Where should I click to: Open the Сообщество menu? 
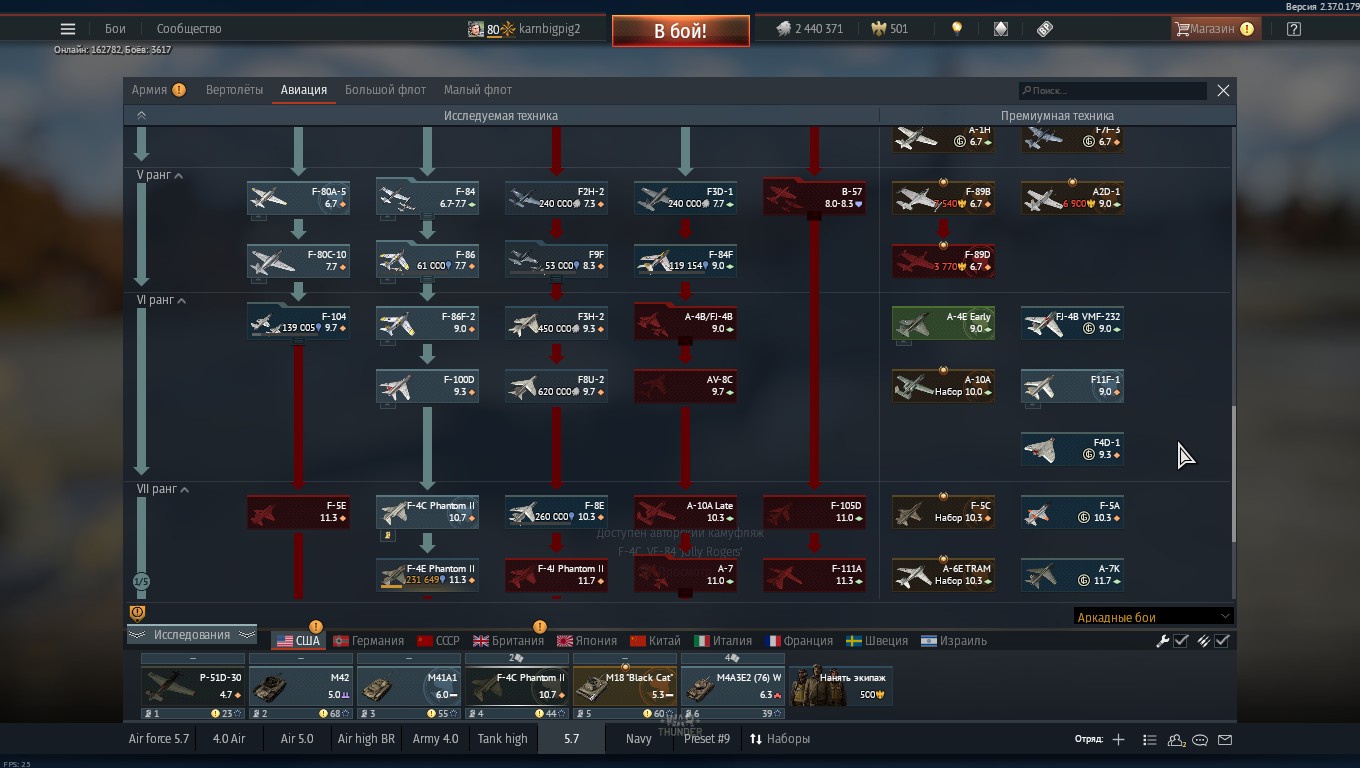pos(189,29)
